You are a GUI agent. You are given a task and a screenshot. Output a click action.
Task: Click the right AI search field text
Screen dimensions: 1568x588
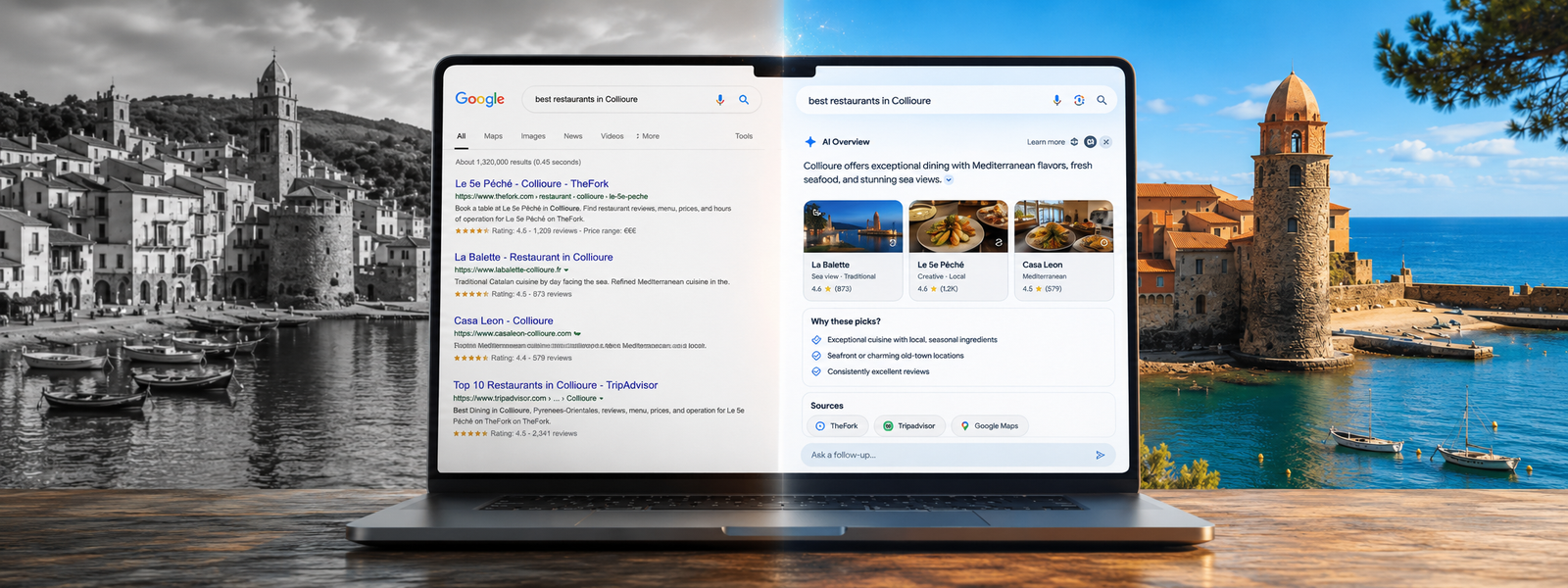click(x=869, y=101)
